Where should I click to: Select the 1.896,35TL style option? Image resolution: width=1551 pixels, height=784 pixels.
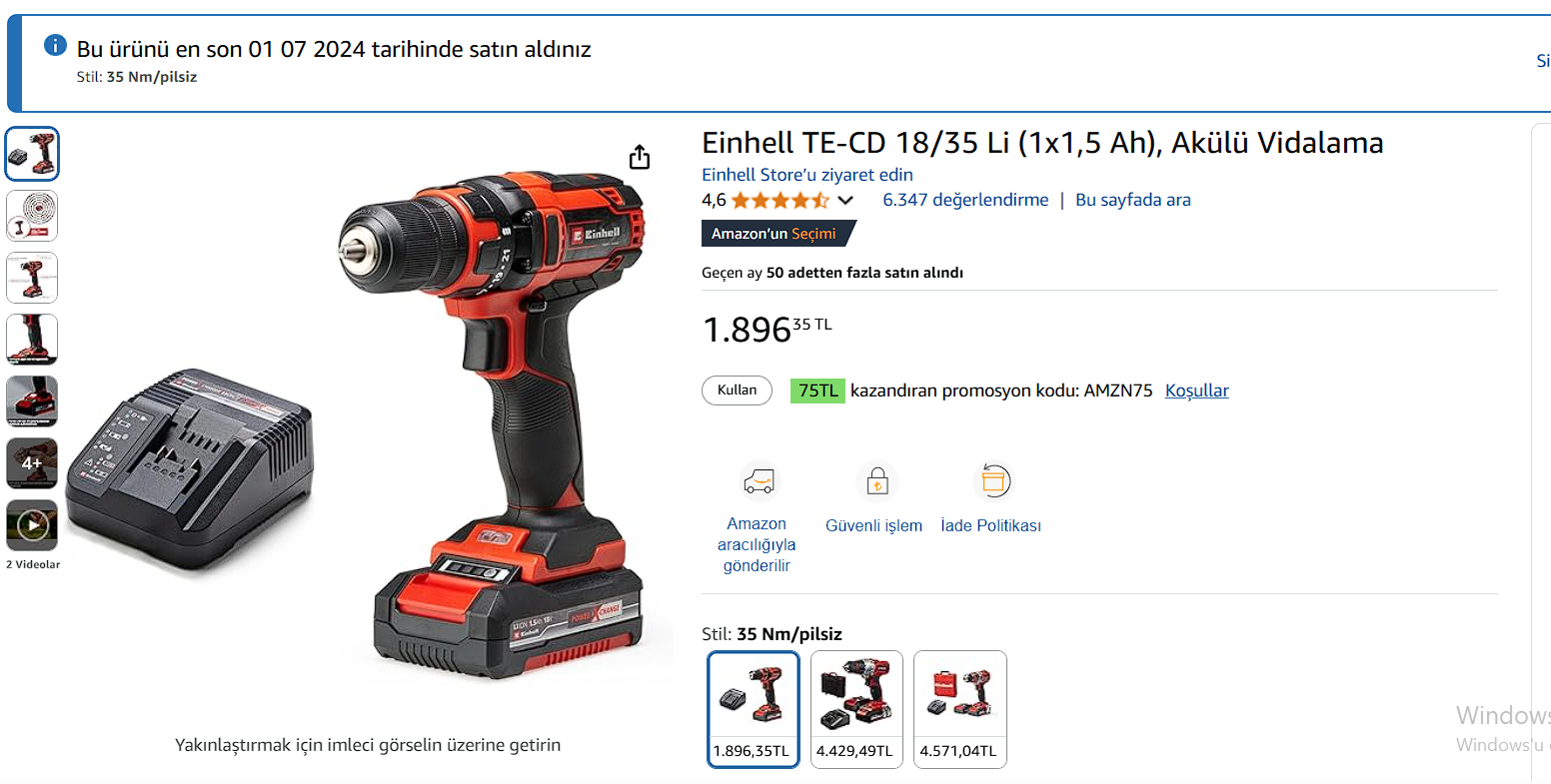point(754,709)
